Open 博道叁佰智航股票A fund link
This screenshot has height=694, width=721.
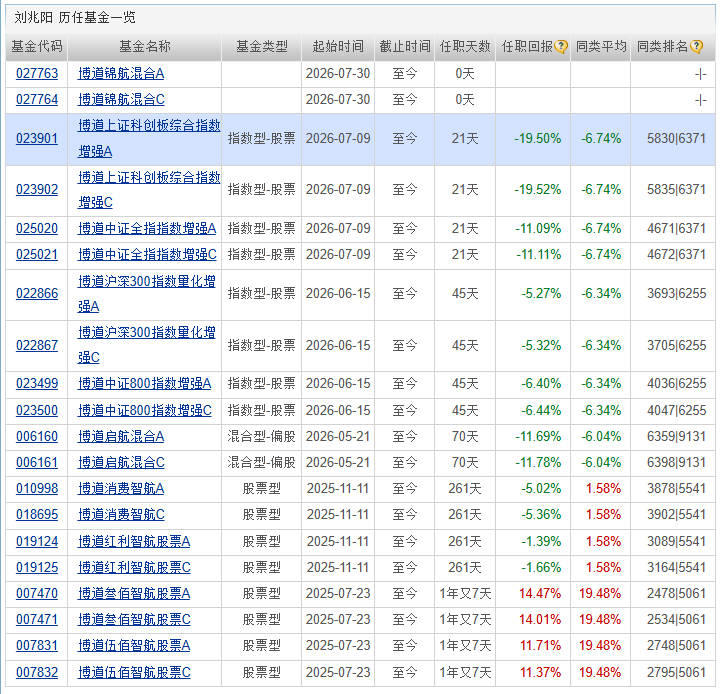point(134,594)
